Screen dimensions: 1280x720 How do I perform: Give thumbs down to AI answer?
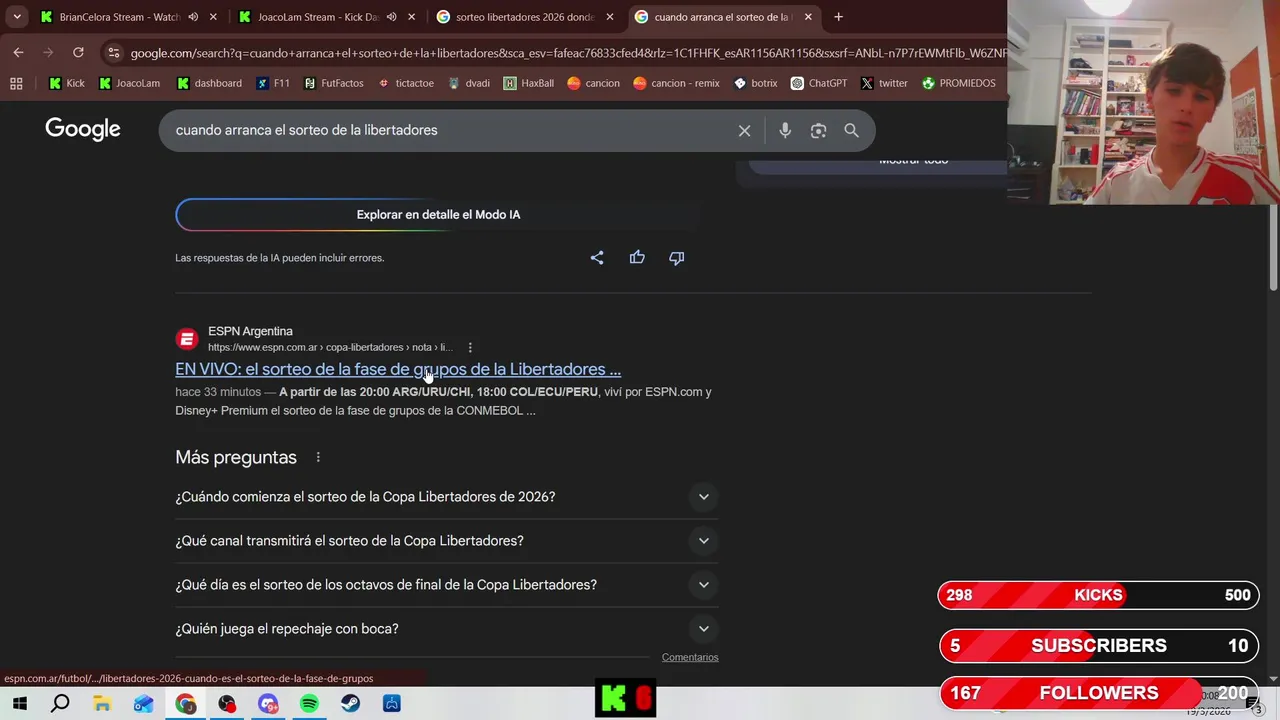[677, 257]
